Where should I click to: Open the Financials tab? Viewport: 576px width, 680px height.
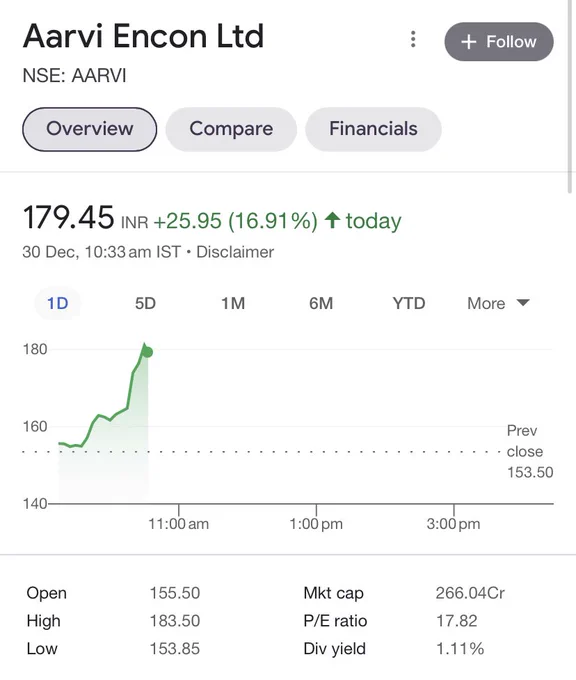pos(373,129)
